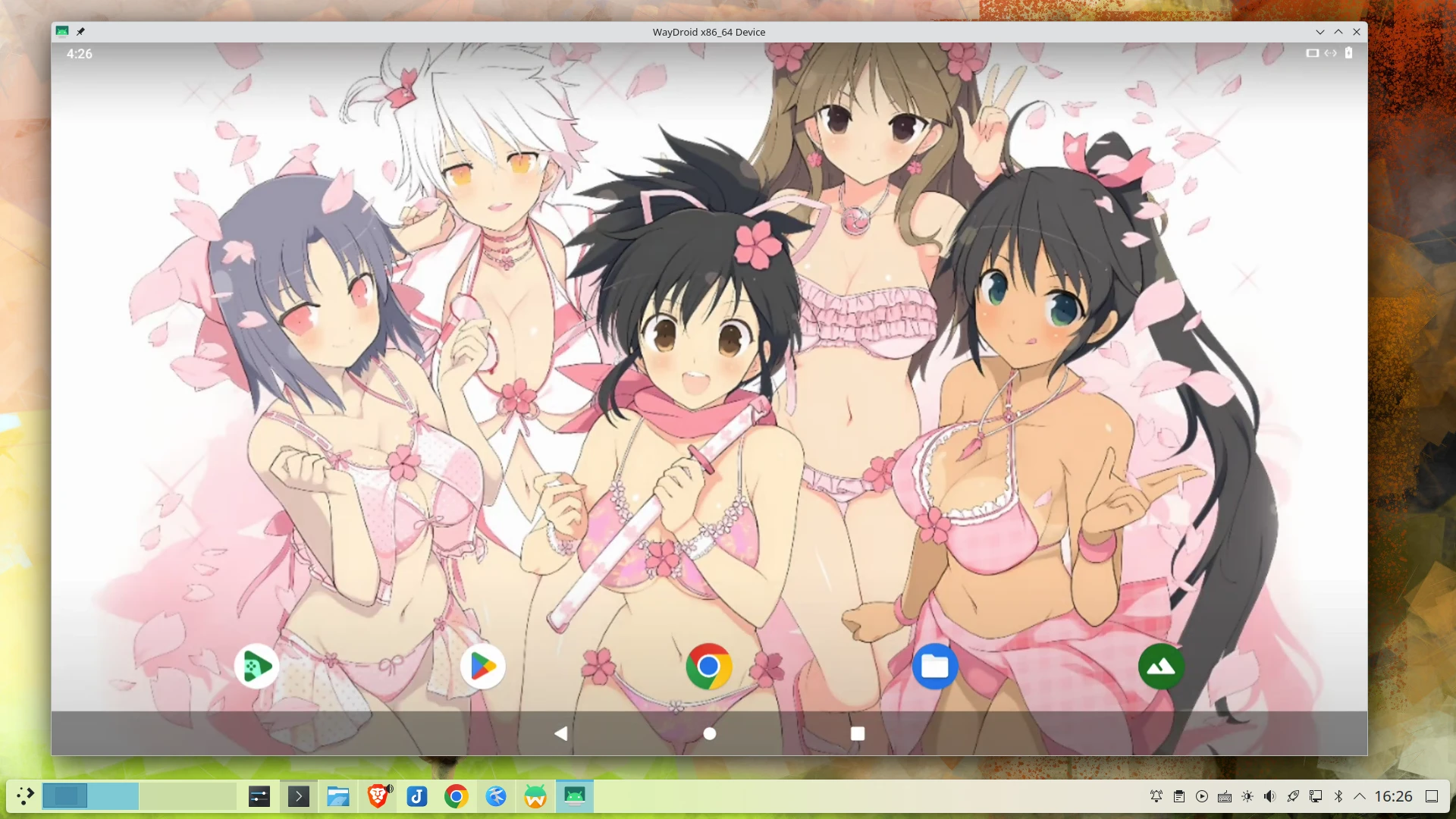Viewport: 1456px width, 819px height.
Task: Tap the Android home circle button
Action: point(709,733)
